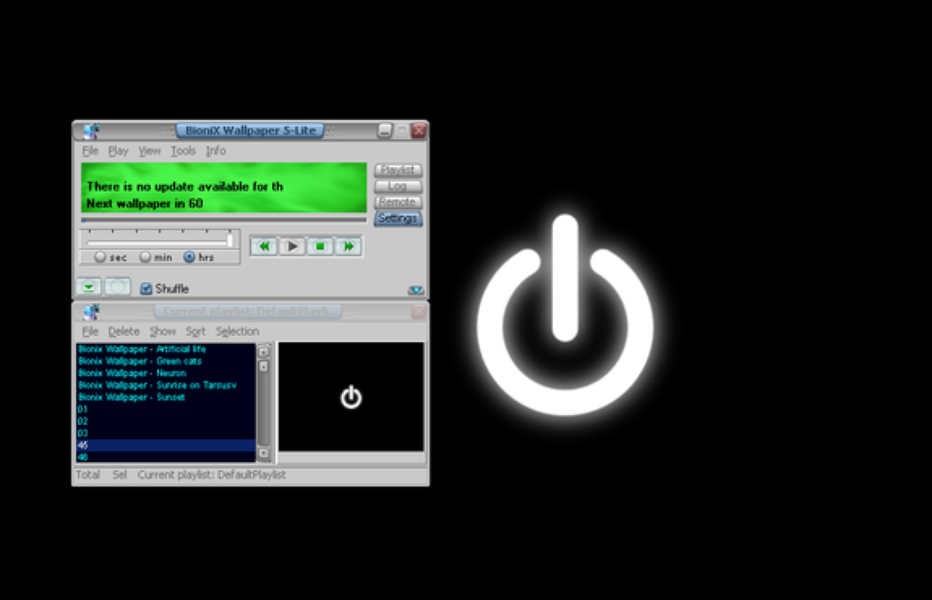Select the sec radio button
Image resolution: width=932 pixels, height=600 pixels.
(x=100, y=256)
